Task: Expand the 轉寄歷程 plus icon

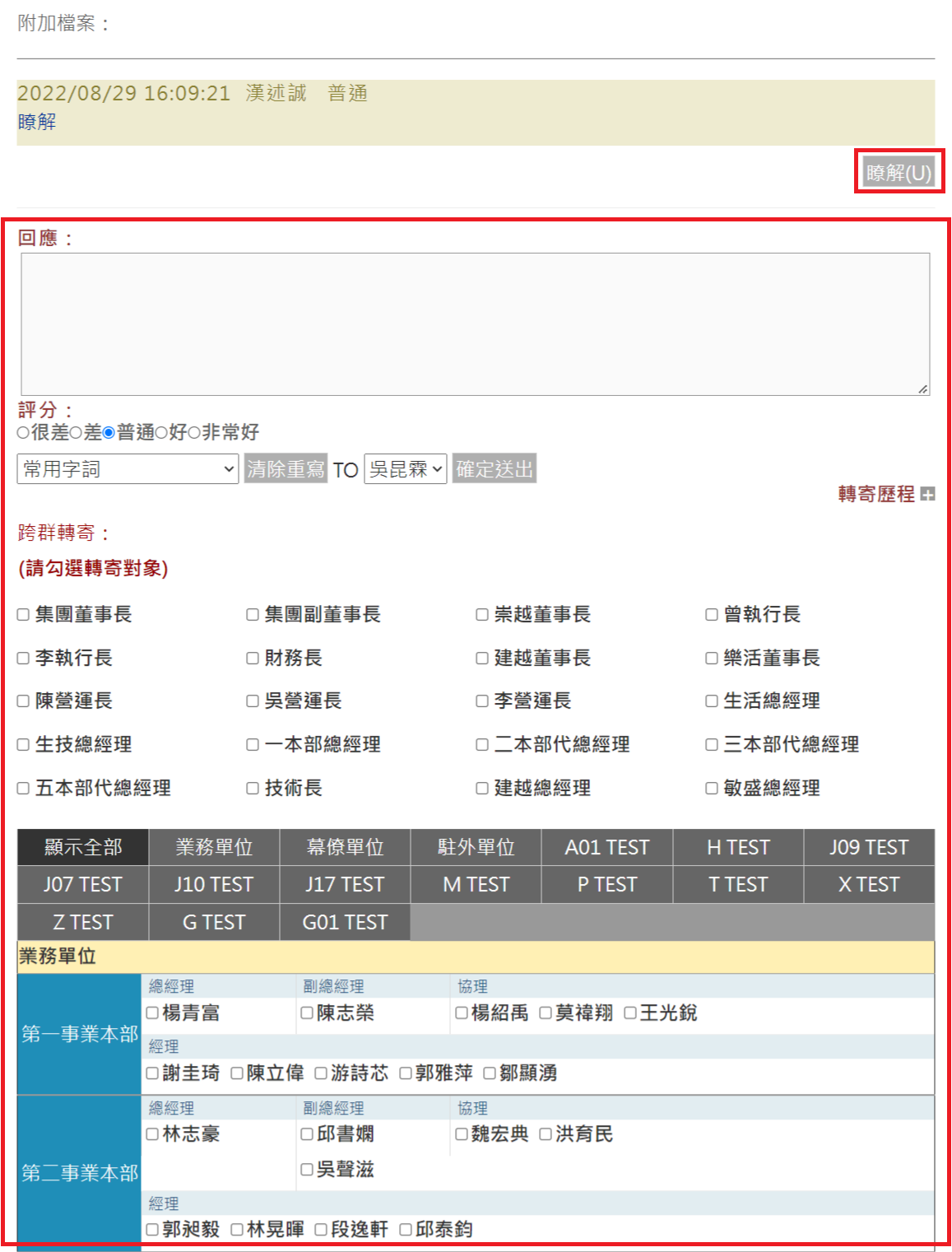Action: pos(927,495)
